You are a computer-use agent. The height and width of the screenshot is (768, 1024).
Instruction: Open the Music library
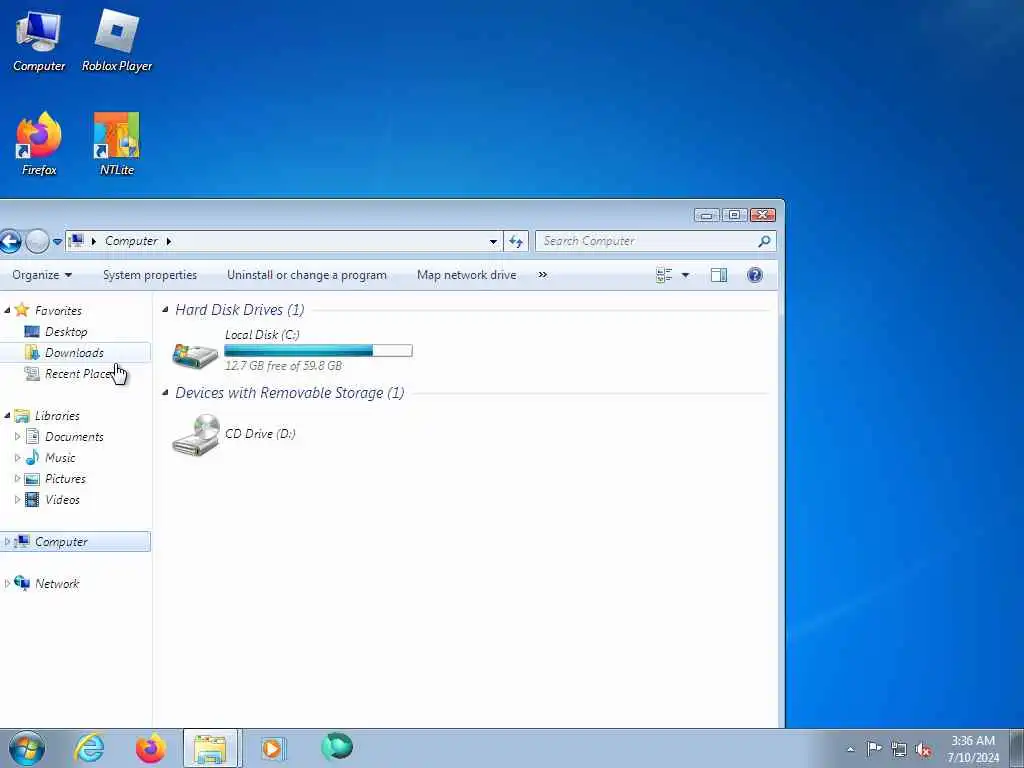pyautogui.click(x=60, y=458)
